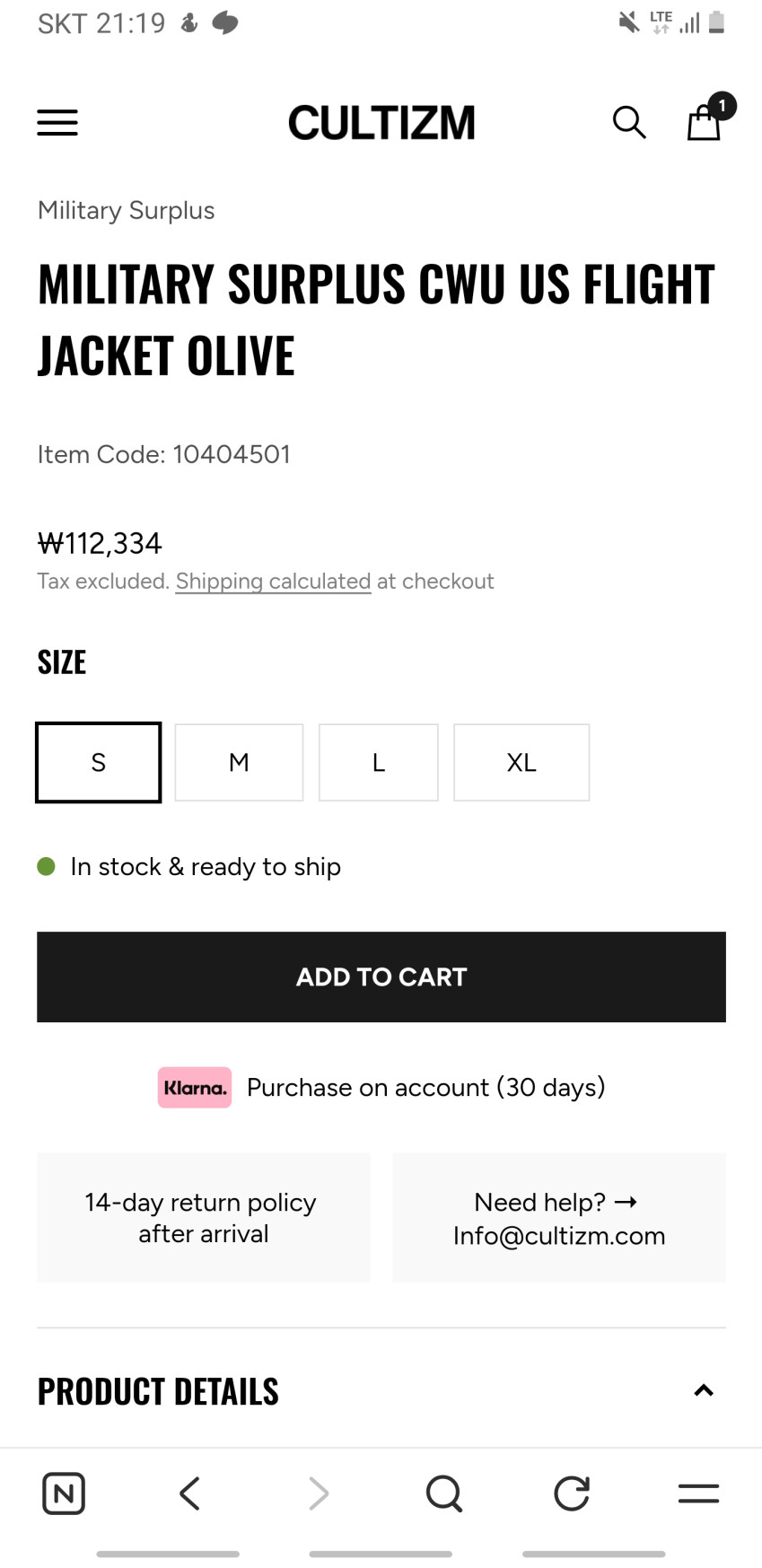Open browser menu in bottom bar
762x1568 pixels.
pyautogui.click(x=698, y=1494)
